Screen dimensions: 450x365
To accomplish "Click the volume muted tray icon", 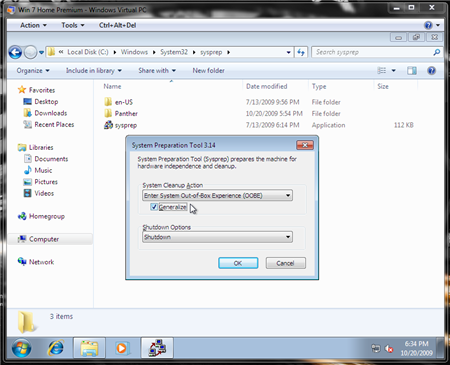I will click(x=389, y=349).
